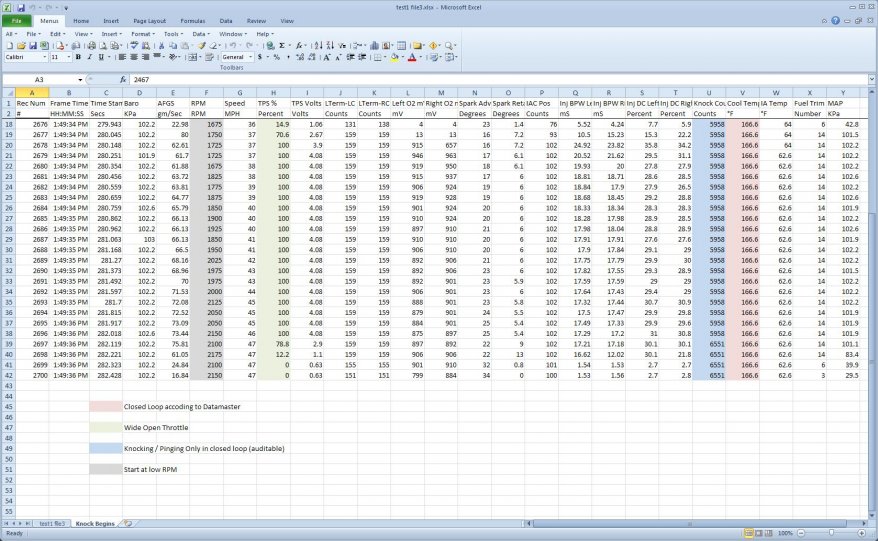Switch to the Review ribbon tab
Image resolution: width=878 pixels, height=541 pixels.
point(256,21)
